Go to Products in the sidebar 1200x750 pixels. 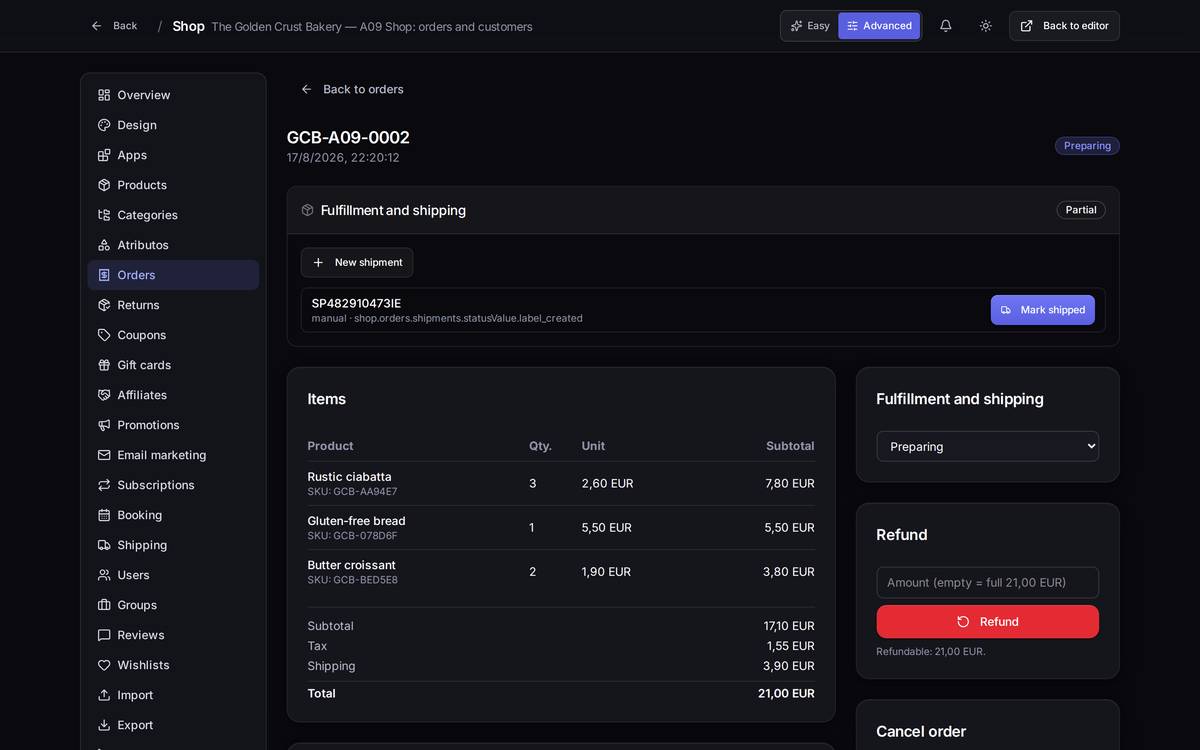(x=173, y=185)
